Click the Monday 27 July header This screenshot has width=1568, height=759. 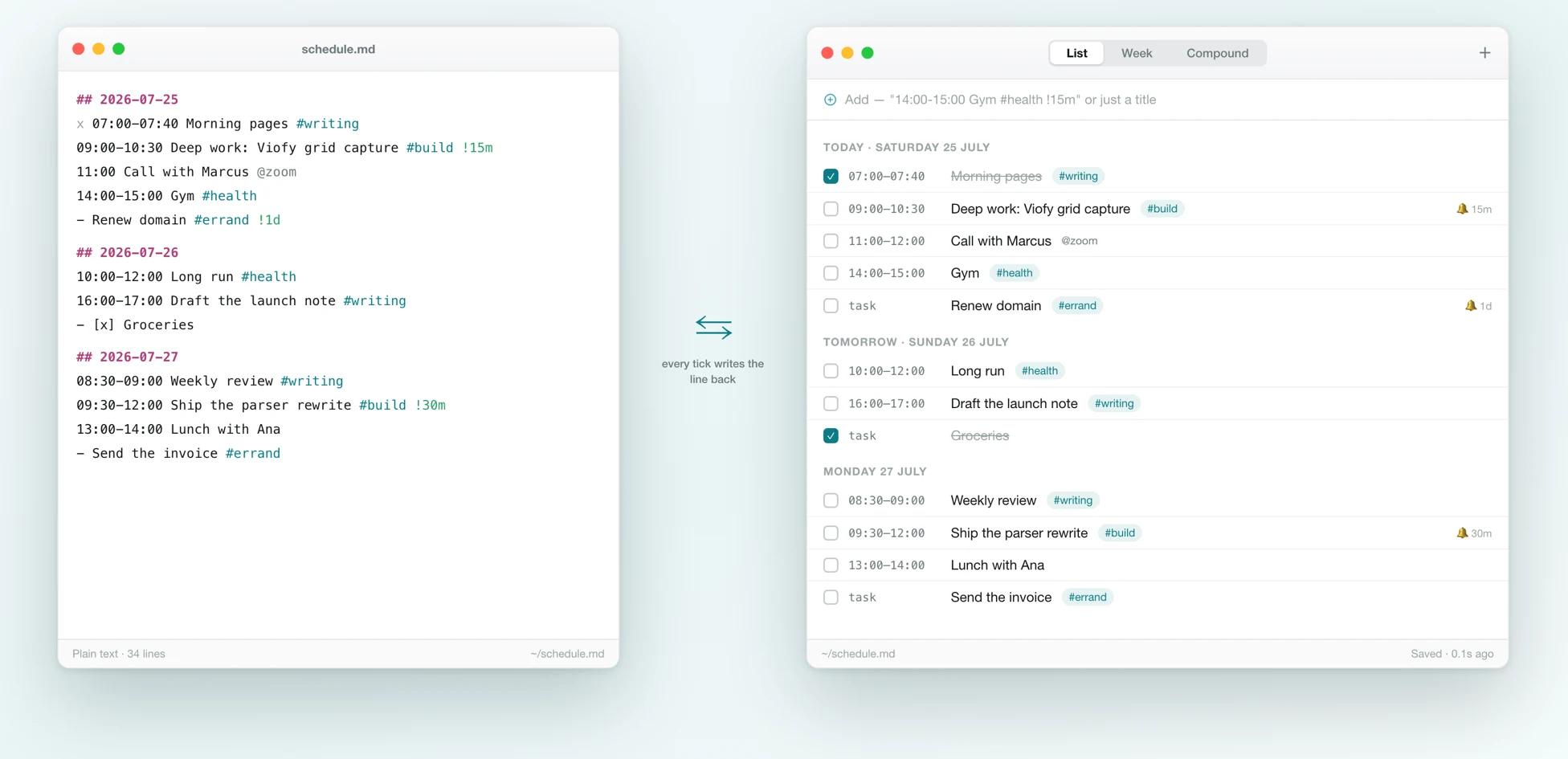[875, 471]
